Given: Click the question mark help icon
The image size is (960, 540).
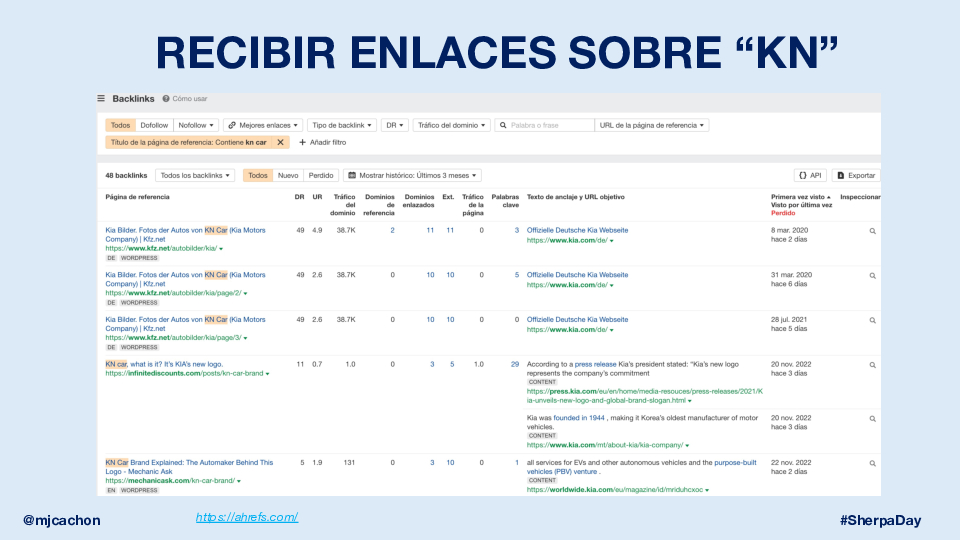Looking at the screenshot, I should 166,99.
